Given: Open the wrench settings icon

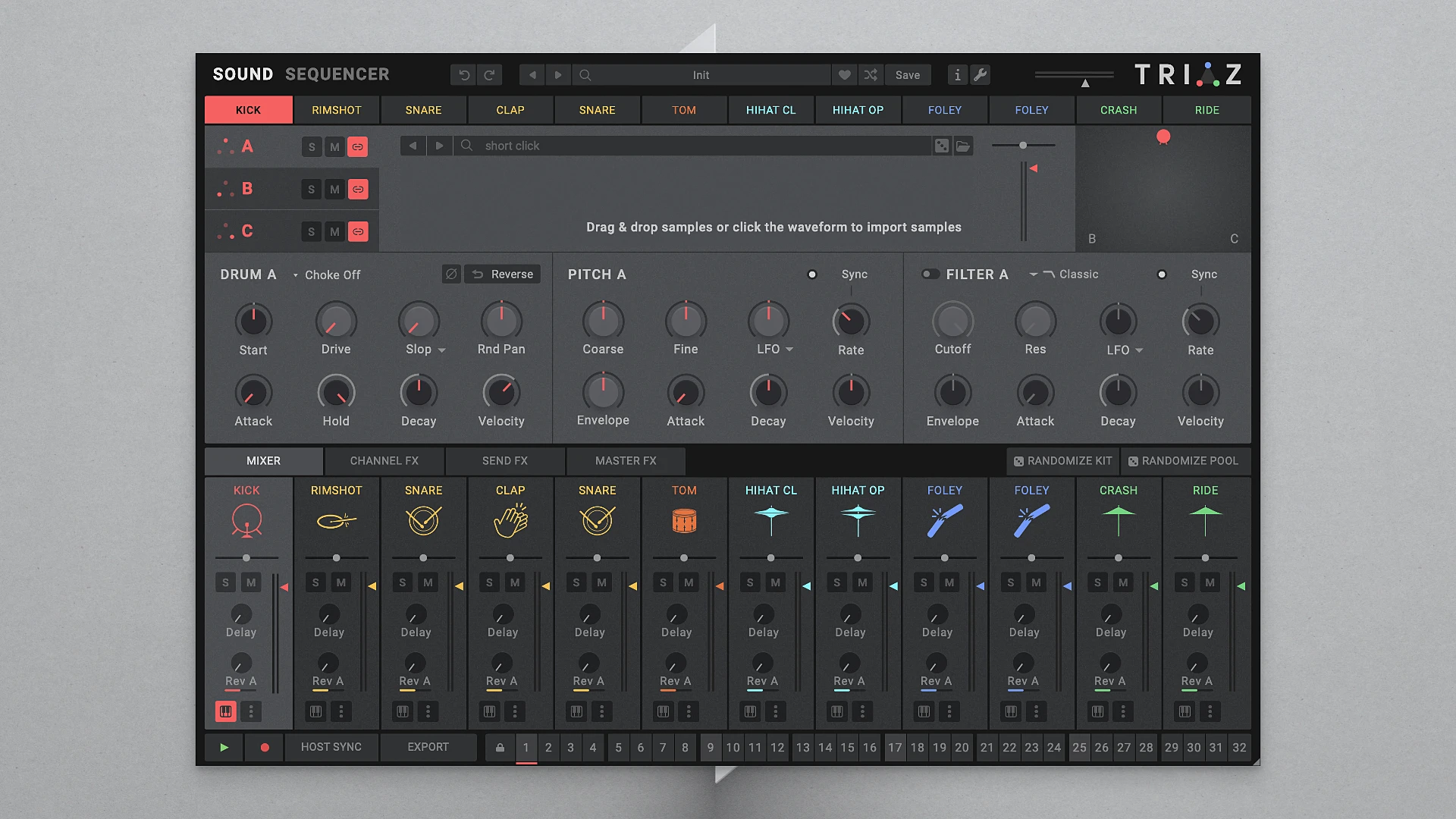Looking at the screenshot, I should (981, 74).
